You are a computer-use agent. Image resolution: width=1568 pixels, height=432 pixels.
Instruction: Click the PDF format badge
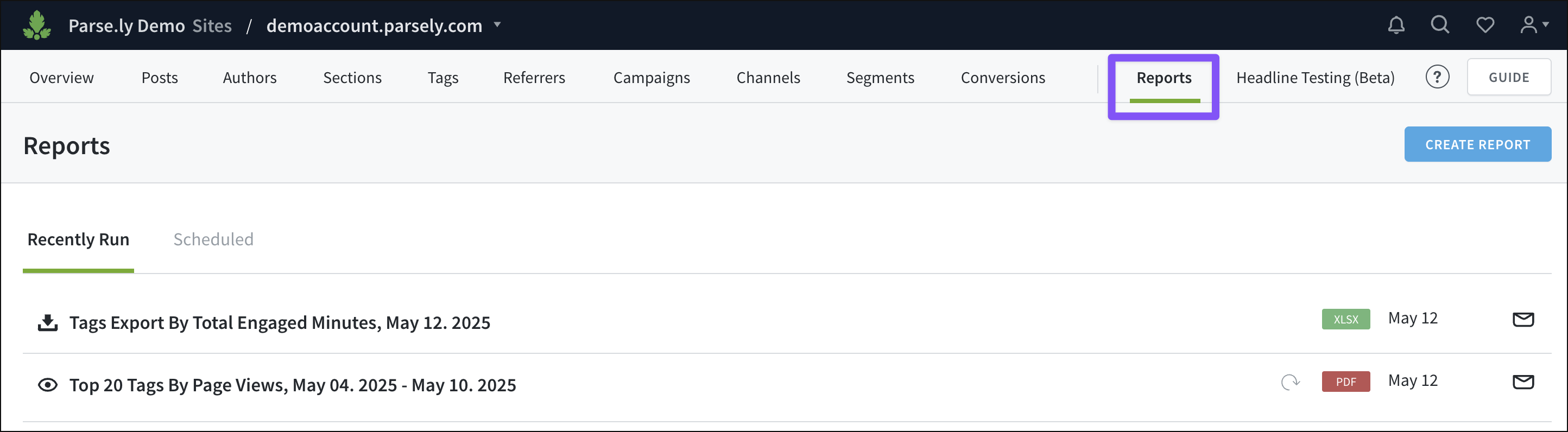pos(1346,382)
